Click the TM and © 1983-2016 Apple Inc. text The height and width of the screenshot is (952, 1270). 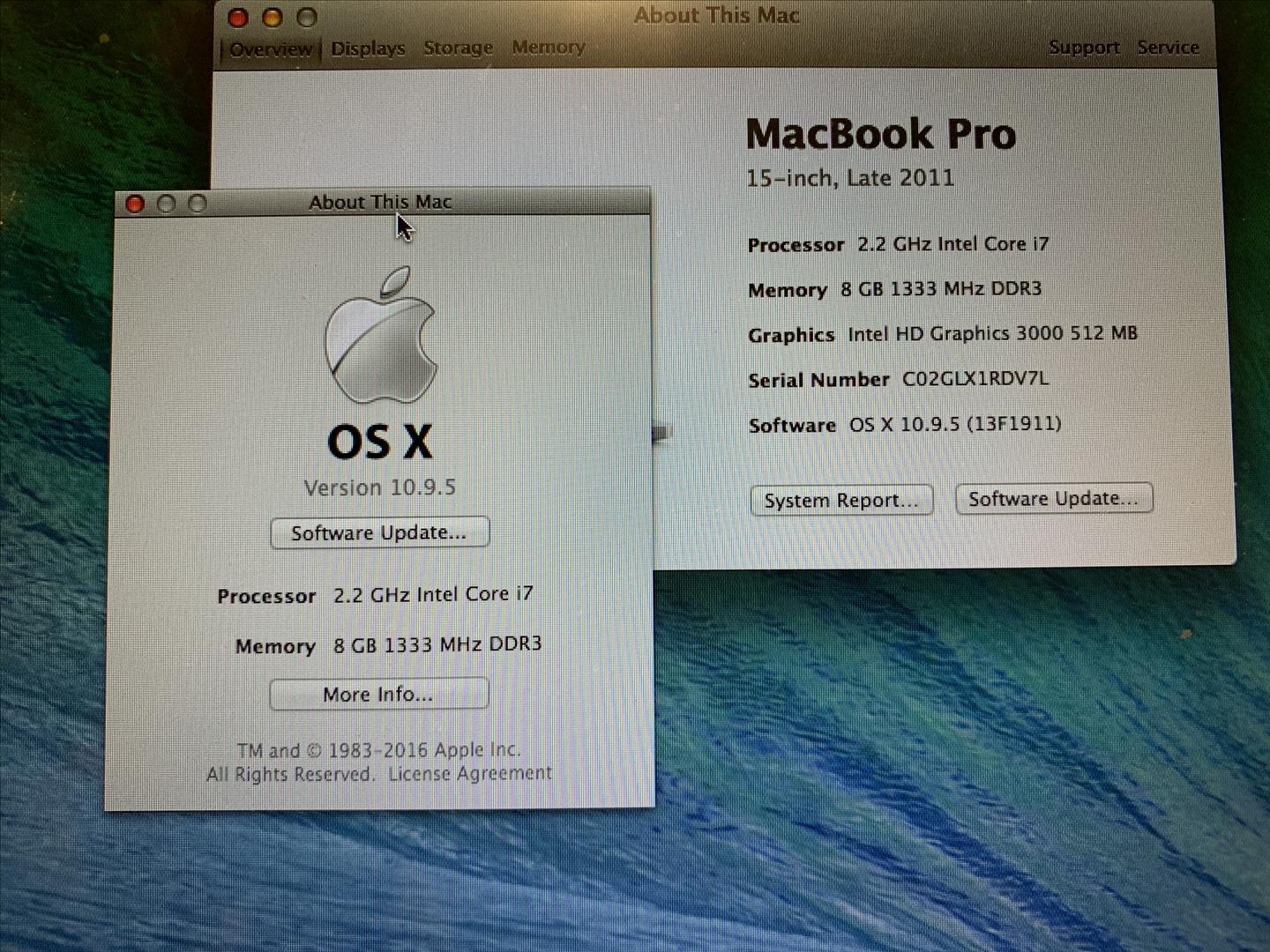click(379, 750)
